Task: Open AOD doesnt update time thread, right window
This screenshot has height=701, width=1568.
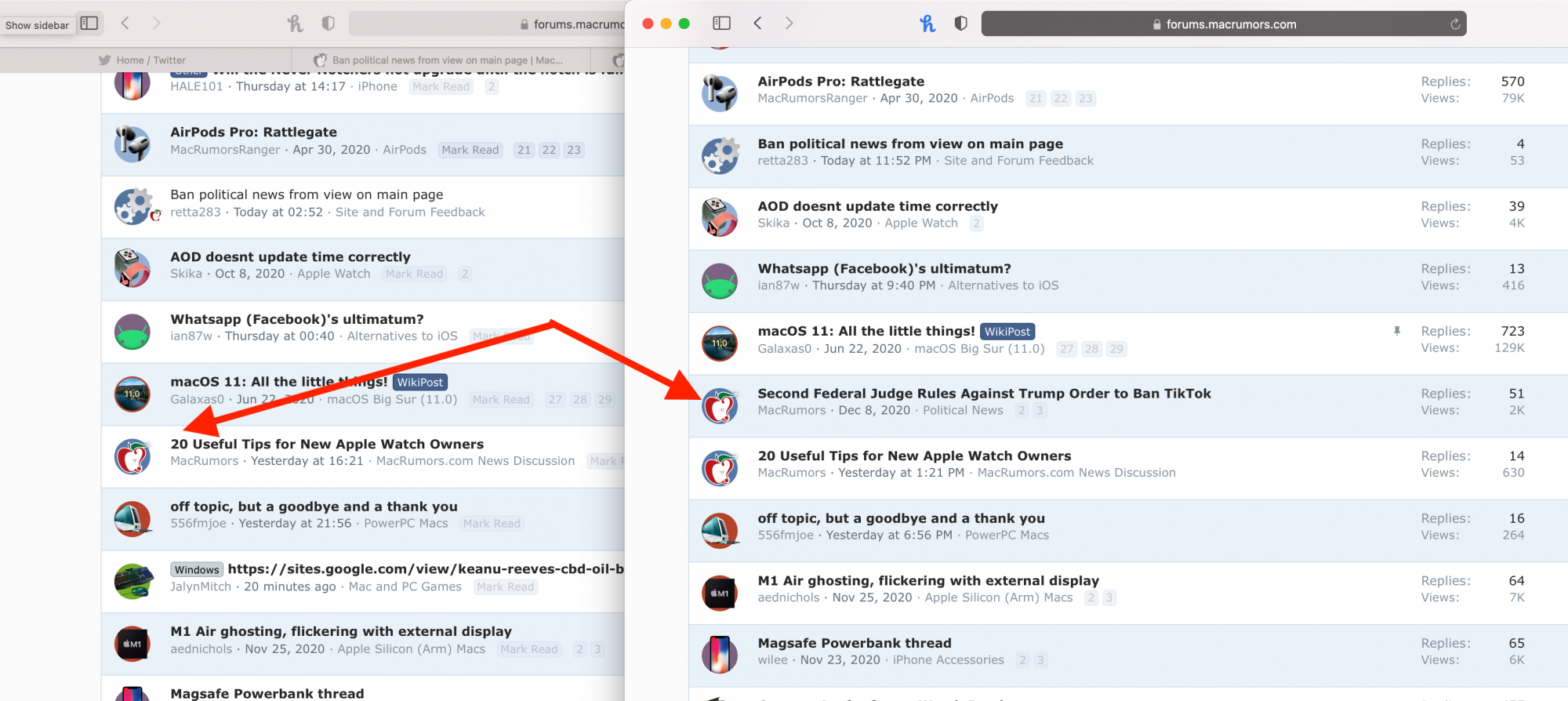Action: [x=877, y=206]
